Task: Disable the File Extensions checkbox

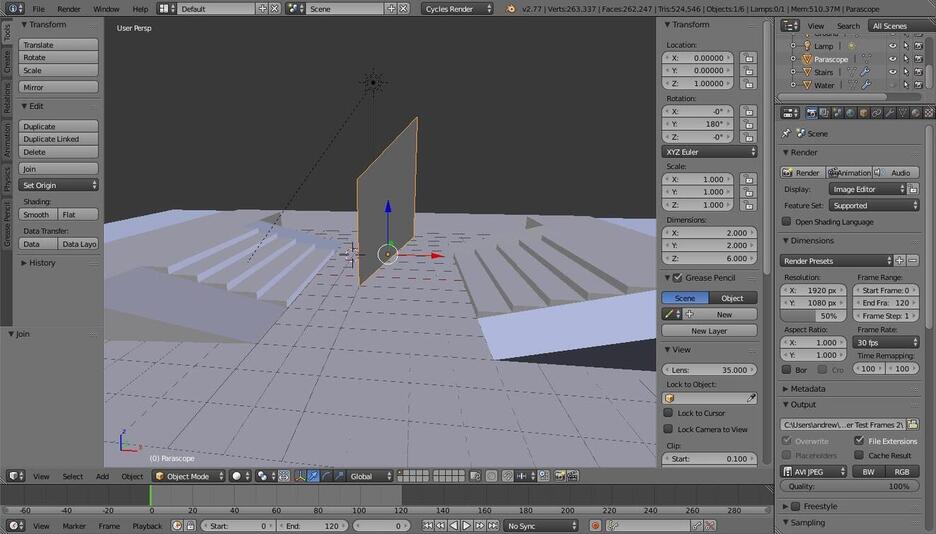Action: tap(859, 440)
